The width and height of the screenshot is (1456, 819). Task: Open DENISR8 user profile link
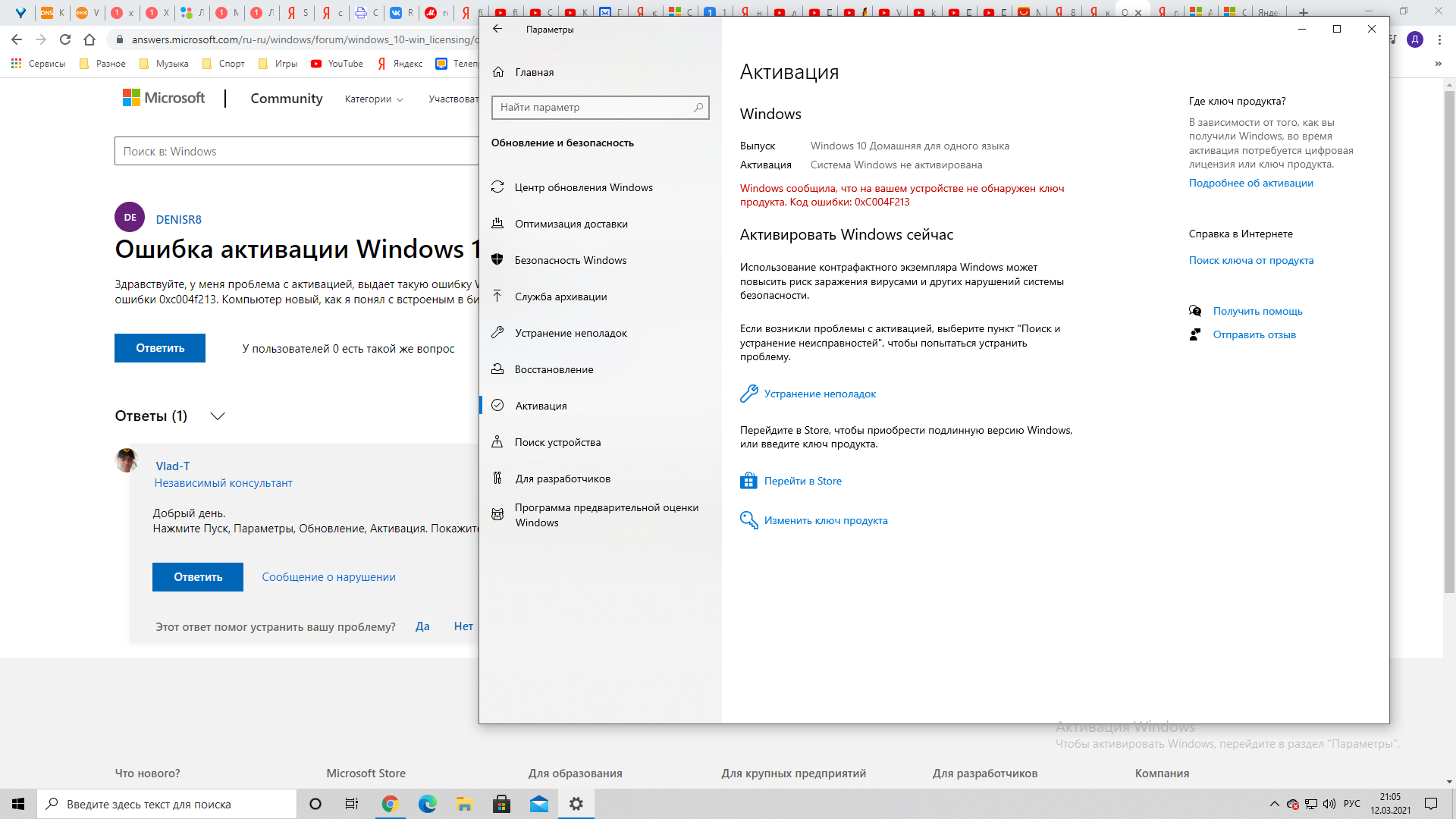pos(178,219)
